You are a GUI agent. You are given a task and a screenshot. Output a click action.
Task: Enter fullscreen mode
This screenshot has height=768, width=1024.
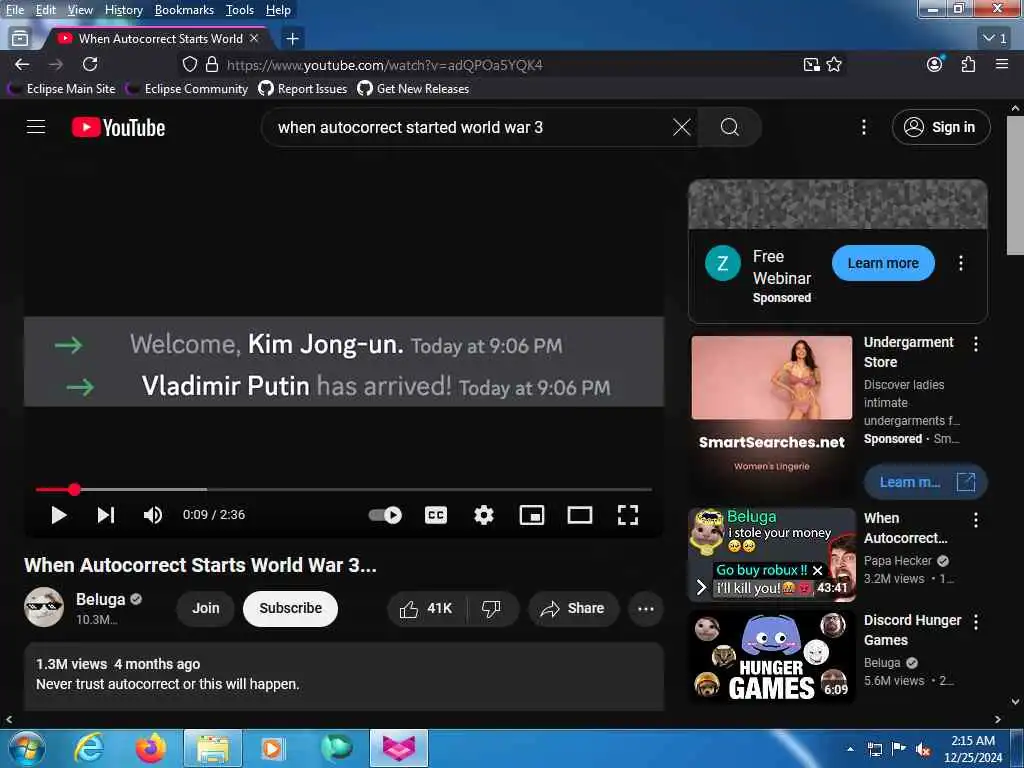(628, 515)
